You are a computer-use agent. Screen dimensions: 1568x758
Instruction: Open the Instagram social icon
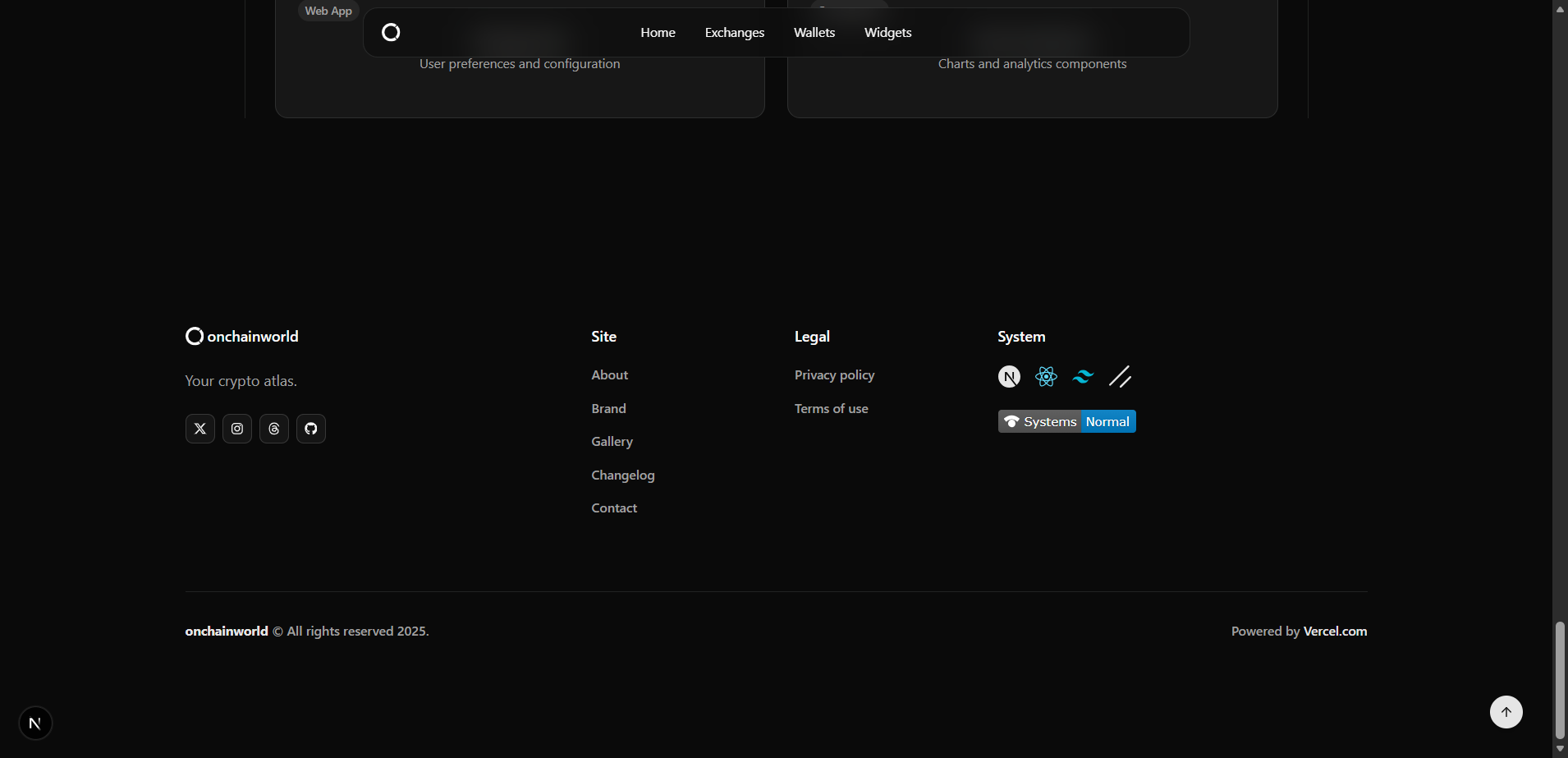(x=236, y=429)
